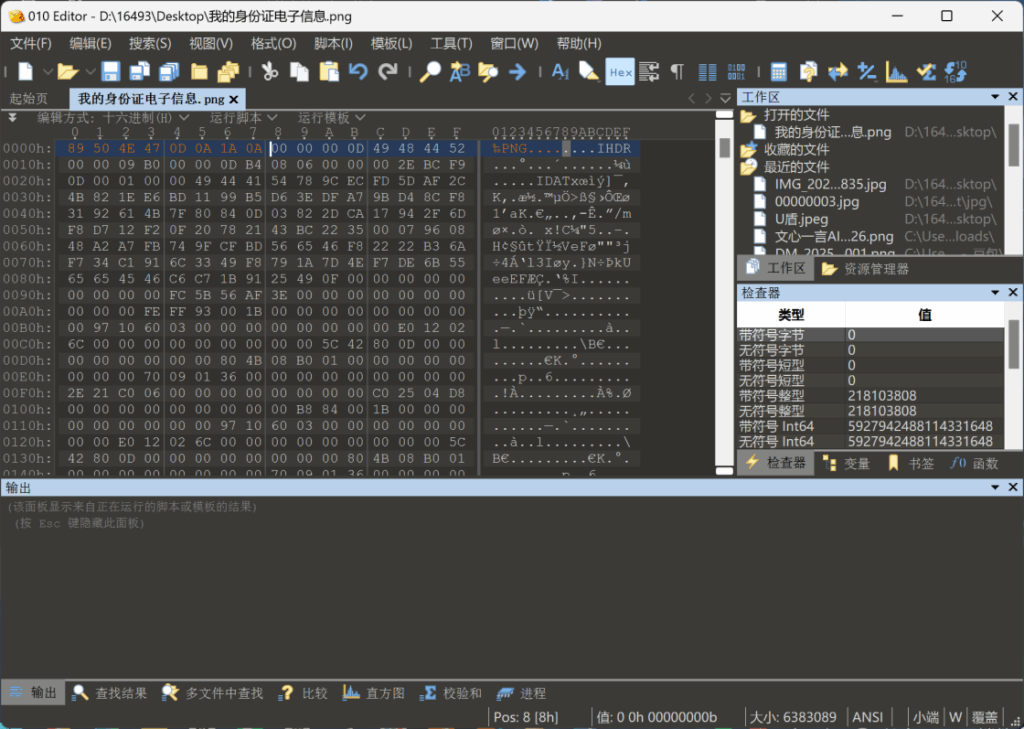Click the Undo arrow icon
Image resolution: width=1024 pixels, height=729 pixels.
tap(358, 72)
